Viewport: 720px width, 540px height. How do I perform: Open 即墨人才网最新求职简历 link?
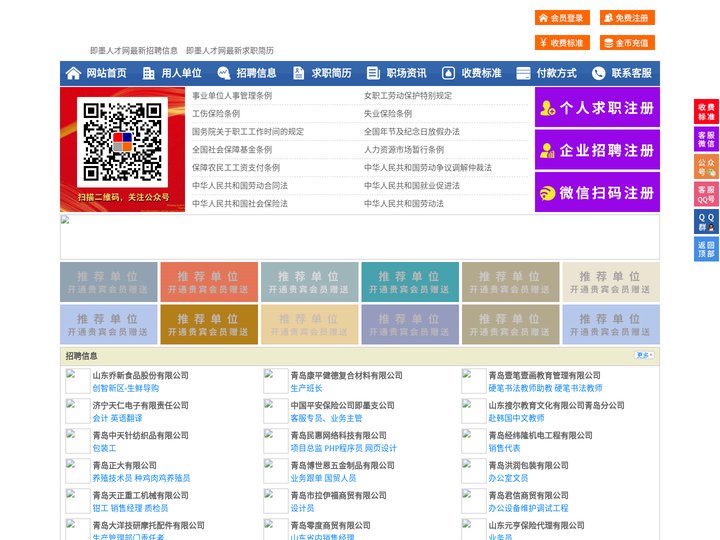coord(230,51)
